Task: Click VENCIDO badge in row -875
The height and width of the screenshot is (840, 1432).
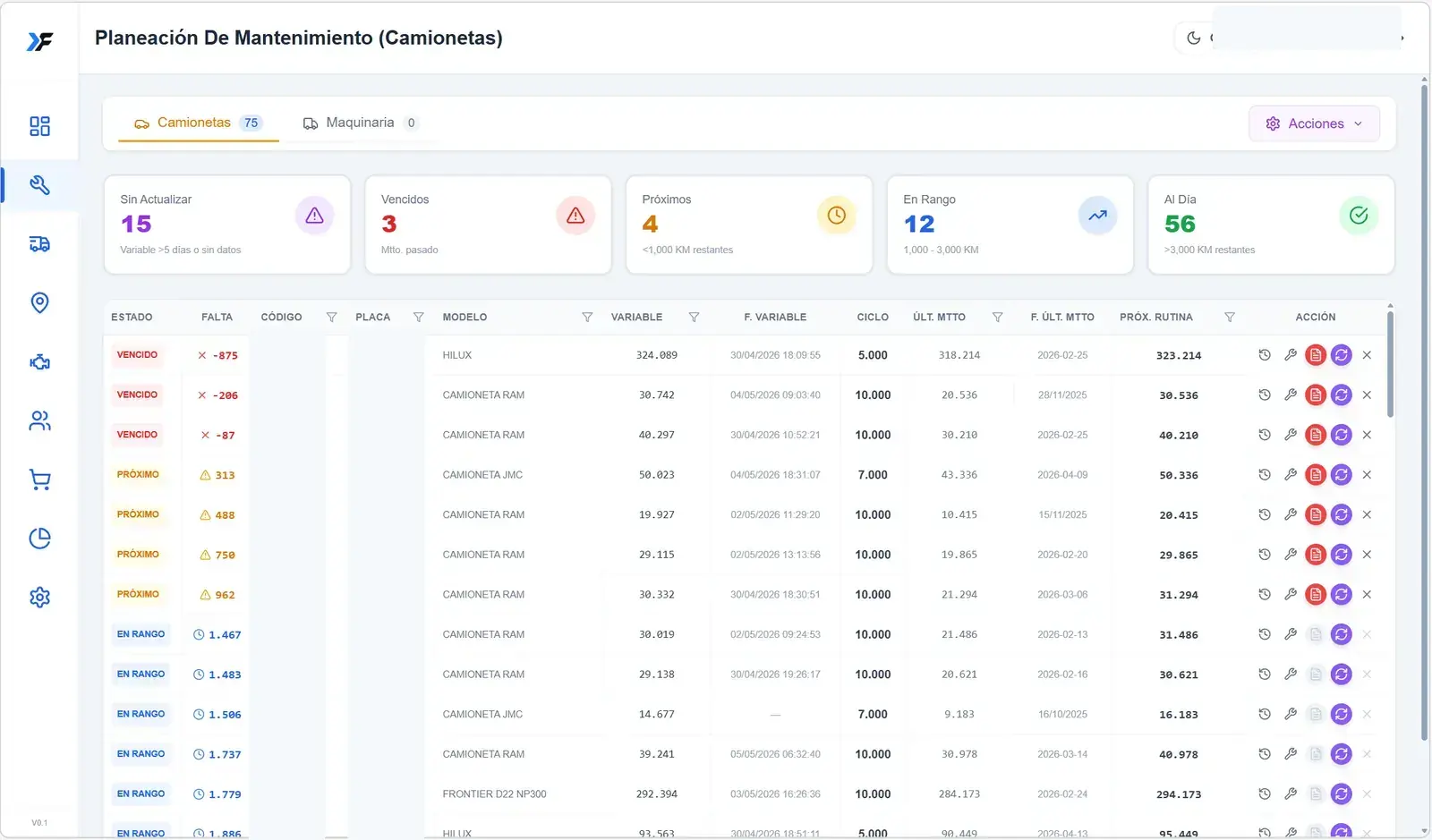Action: [x=137, y=355]
